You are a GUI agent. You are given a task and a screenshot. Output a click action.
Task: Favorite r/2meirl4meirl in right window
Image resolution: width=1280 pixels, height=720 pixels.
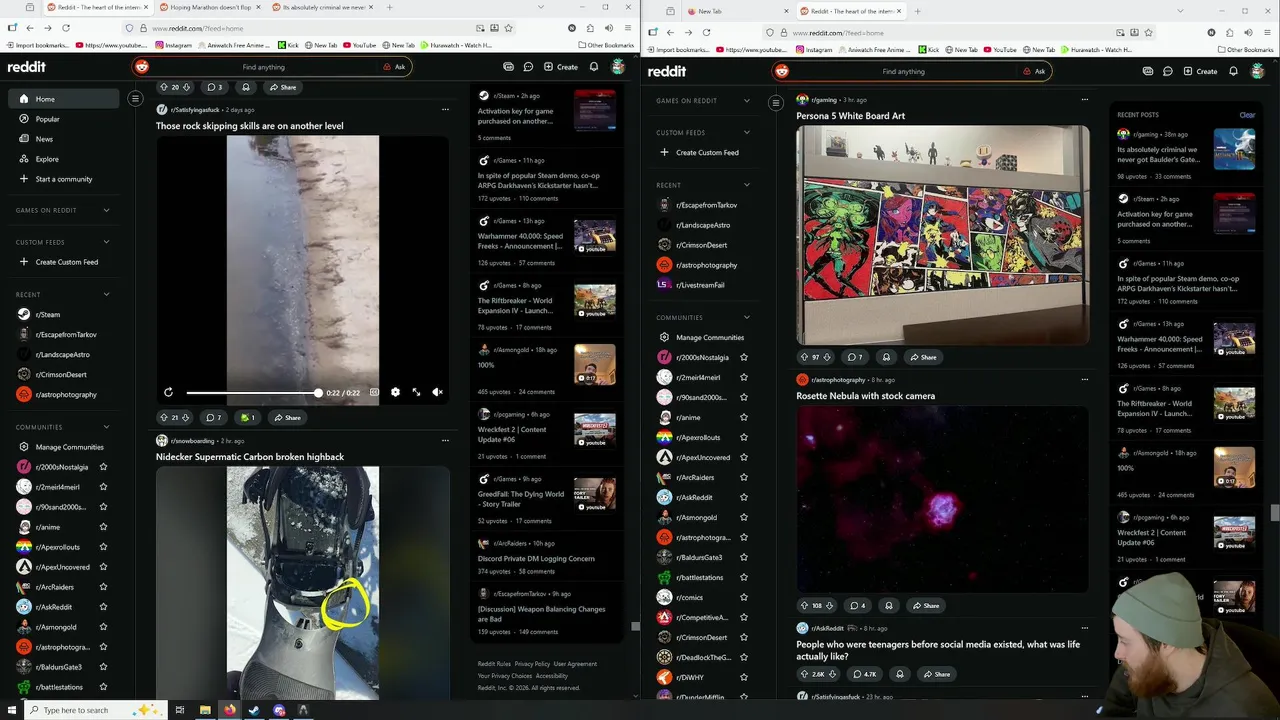coord(743,377)
